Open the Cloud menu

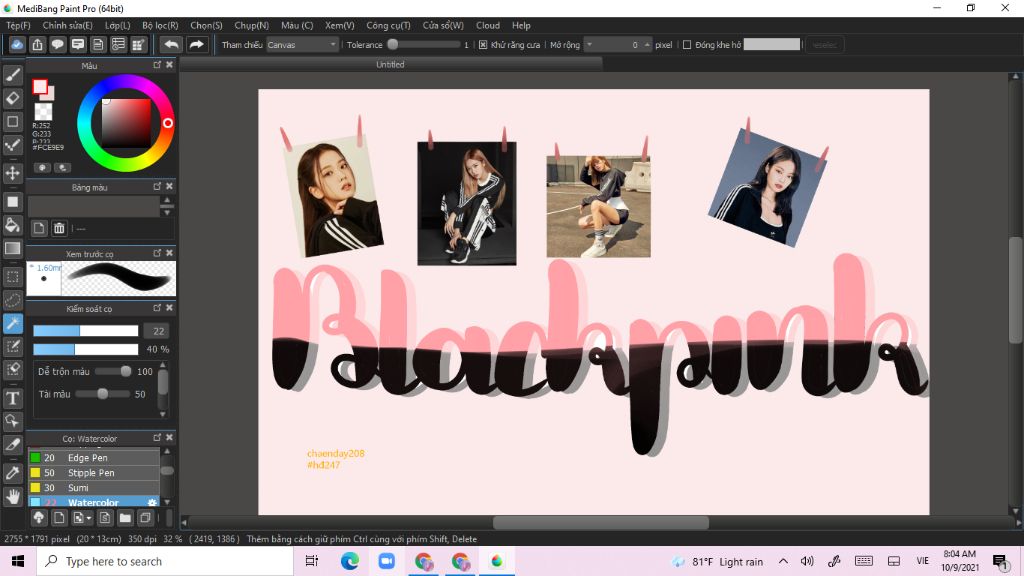pyautogui.click(x=487, y=25)
